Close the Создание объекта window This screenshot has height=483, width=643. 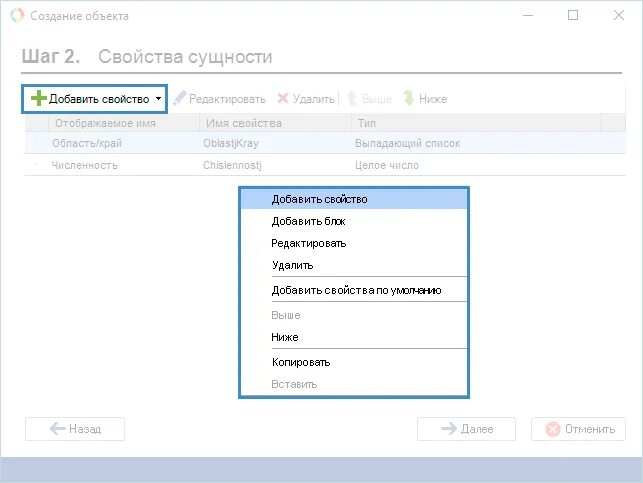(x=618, y=15)
